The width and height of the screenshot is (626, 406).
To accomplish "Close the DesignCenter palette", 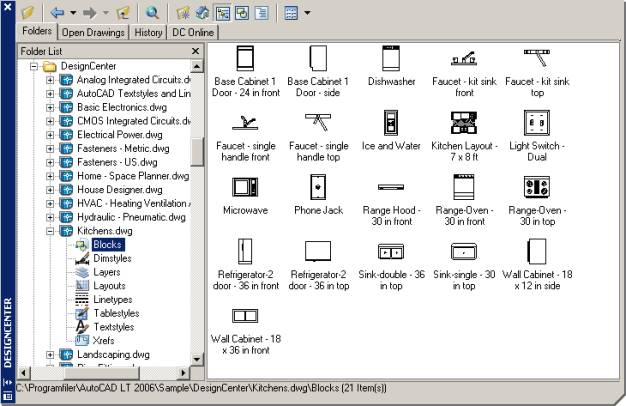I will click(x=8, y=7).
